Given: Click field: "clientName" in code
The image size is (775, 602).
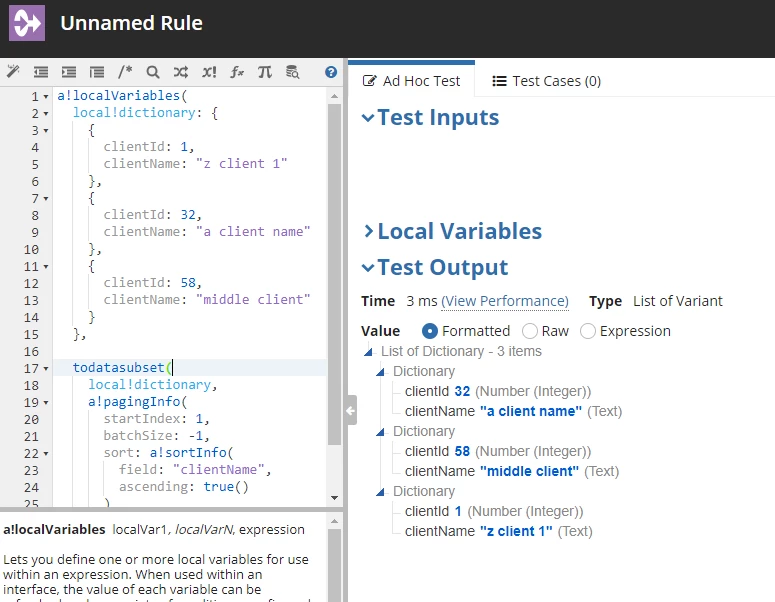Looking at the screenshot, I should pyautogui.click(x=195, y=470).
